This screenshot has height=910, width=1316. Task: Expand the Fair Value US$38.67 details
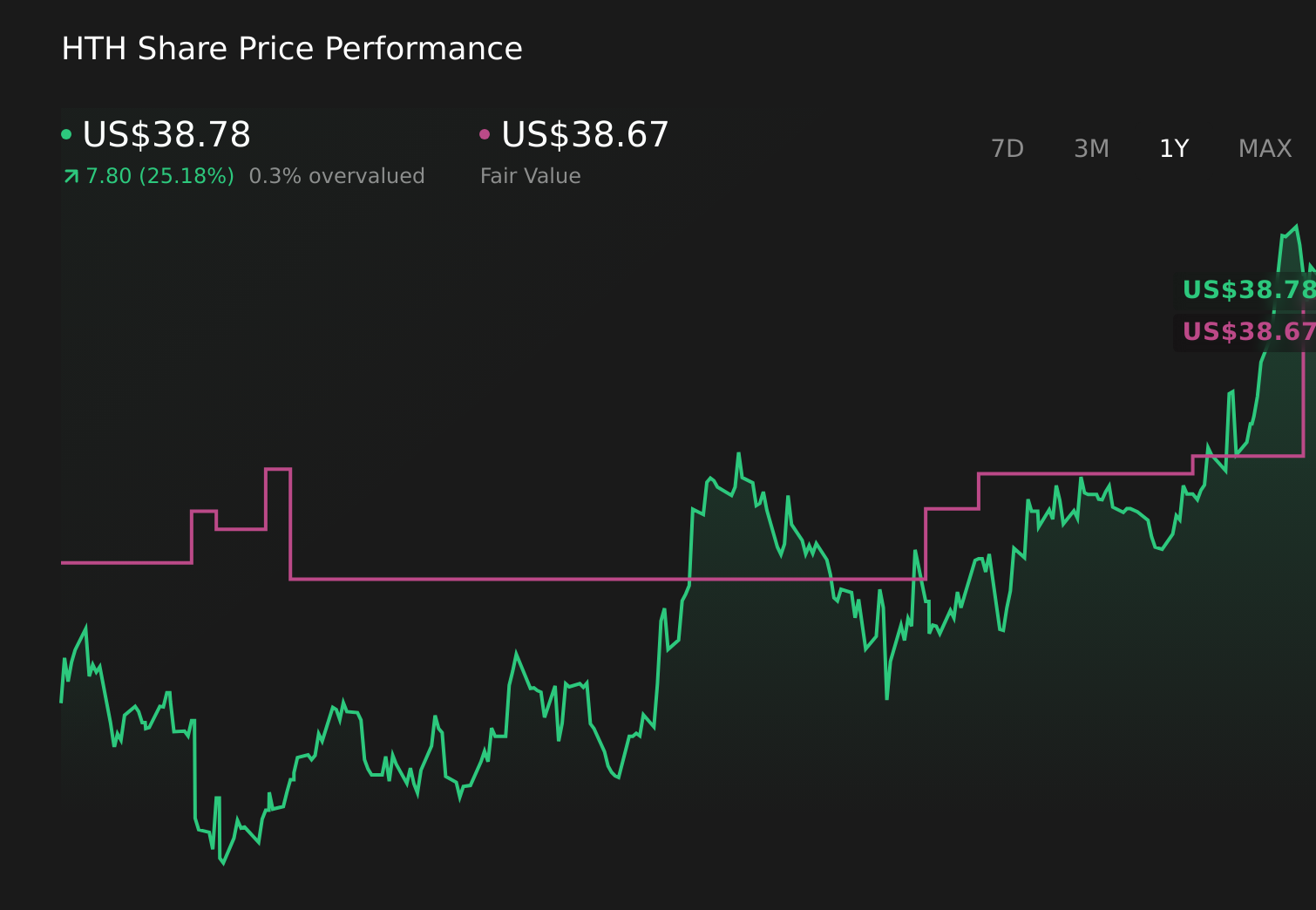point(585,134)
